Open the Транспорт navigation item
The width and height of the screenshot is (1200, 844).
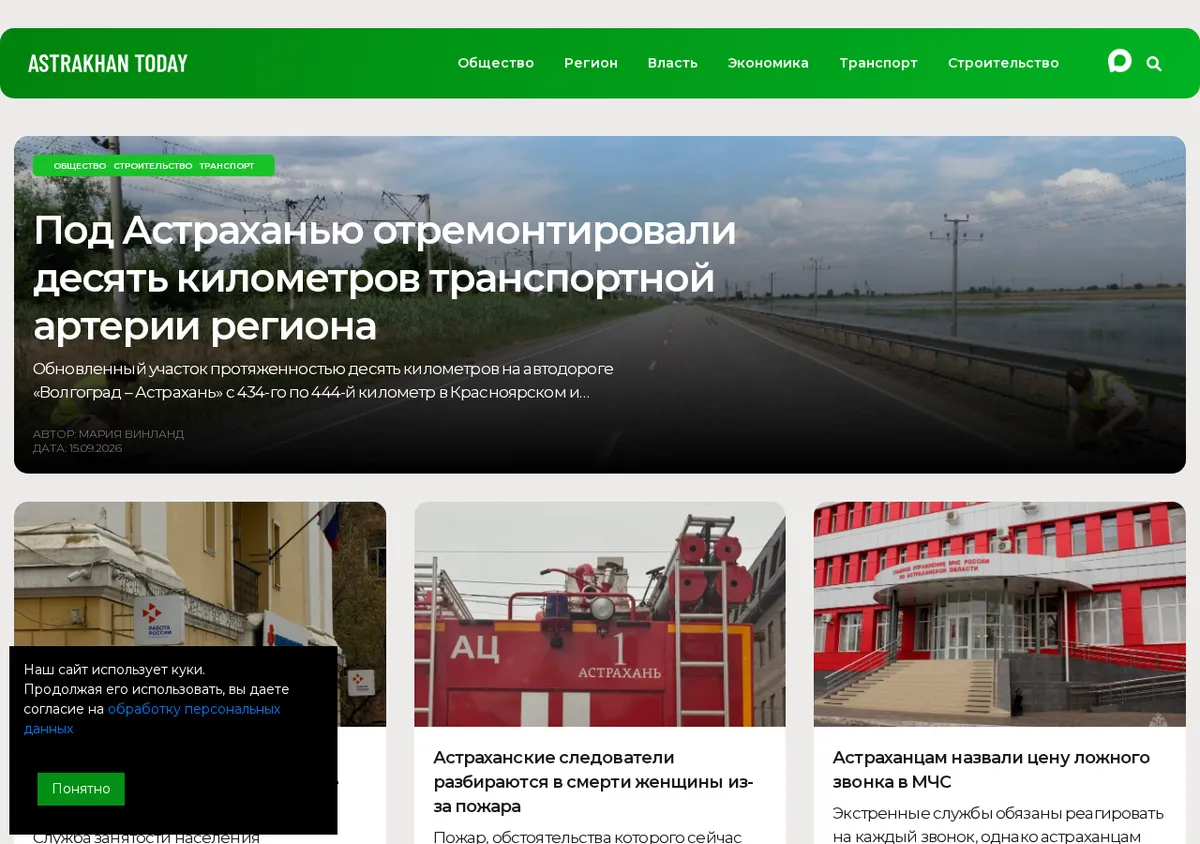(878, 63)
